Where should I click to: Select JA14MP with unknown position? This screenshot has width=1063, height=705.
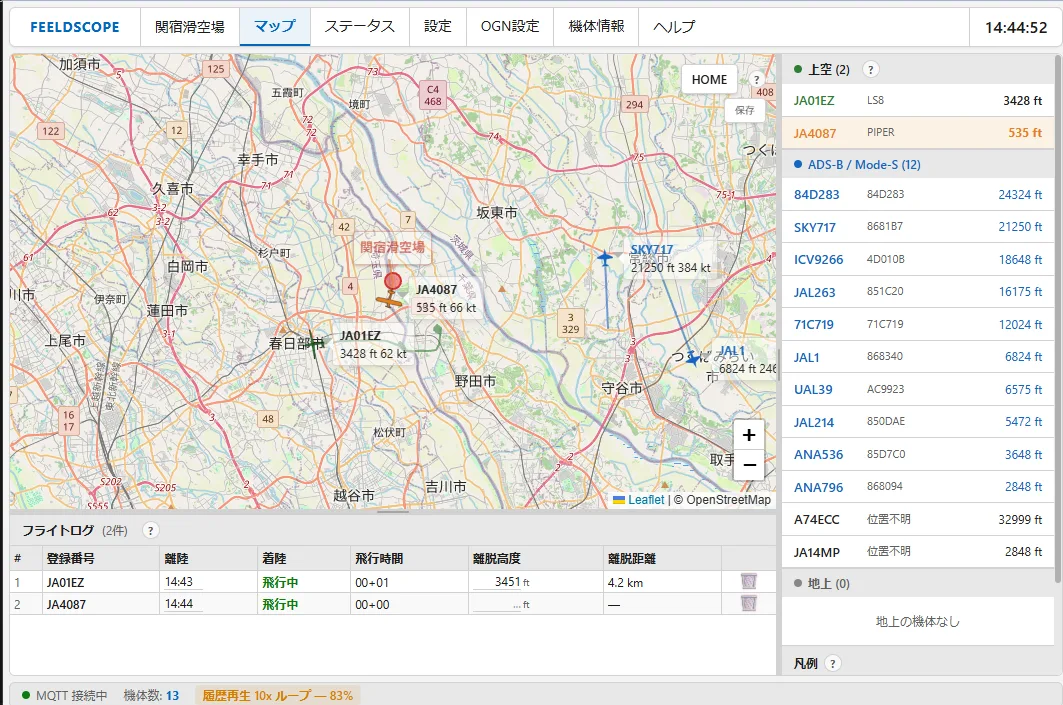coord(918,552)
